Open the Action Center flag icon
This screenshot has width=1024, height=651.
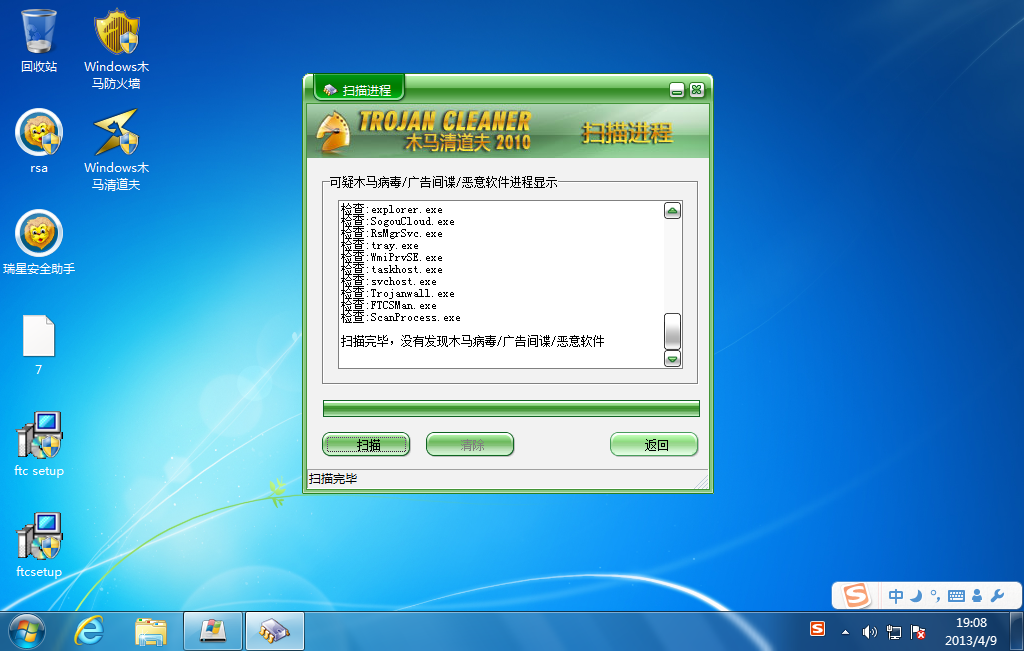[918, 631]
